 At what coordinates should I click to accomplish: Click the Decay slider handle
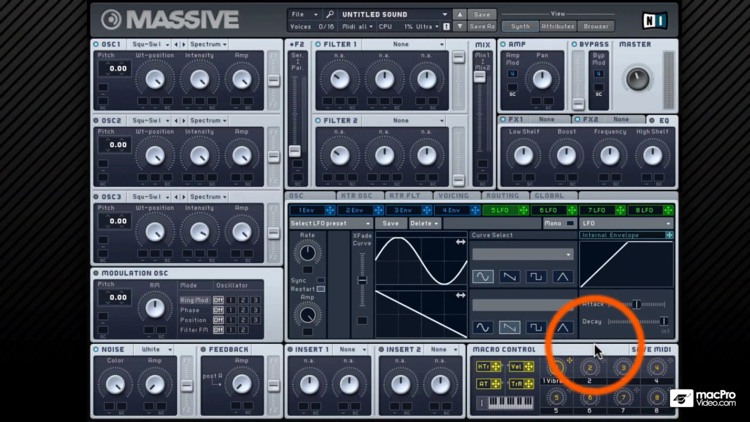663,321
